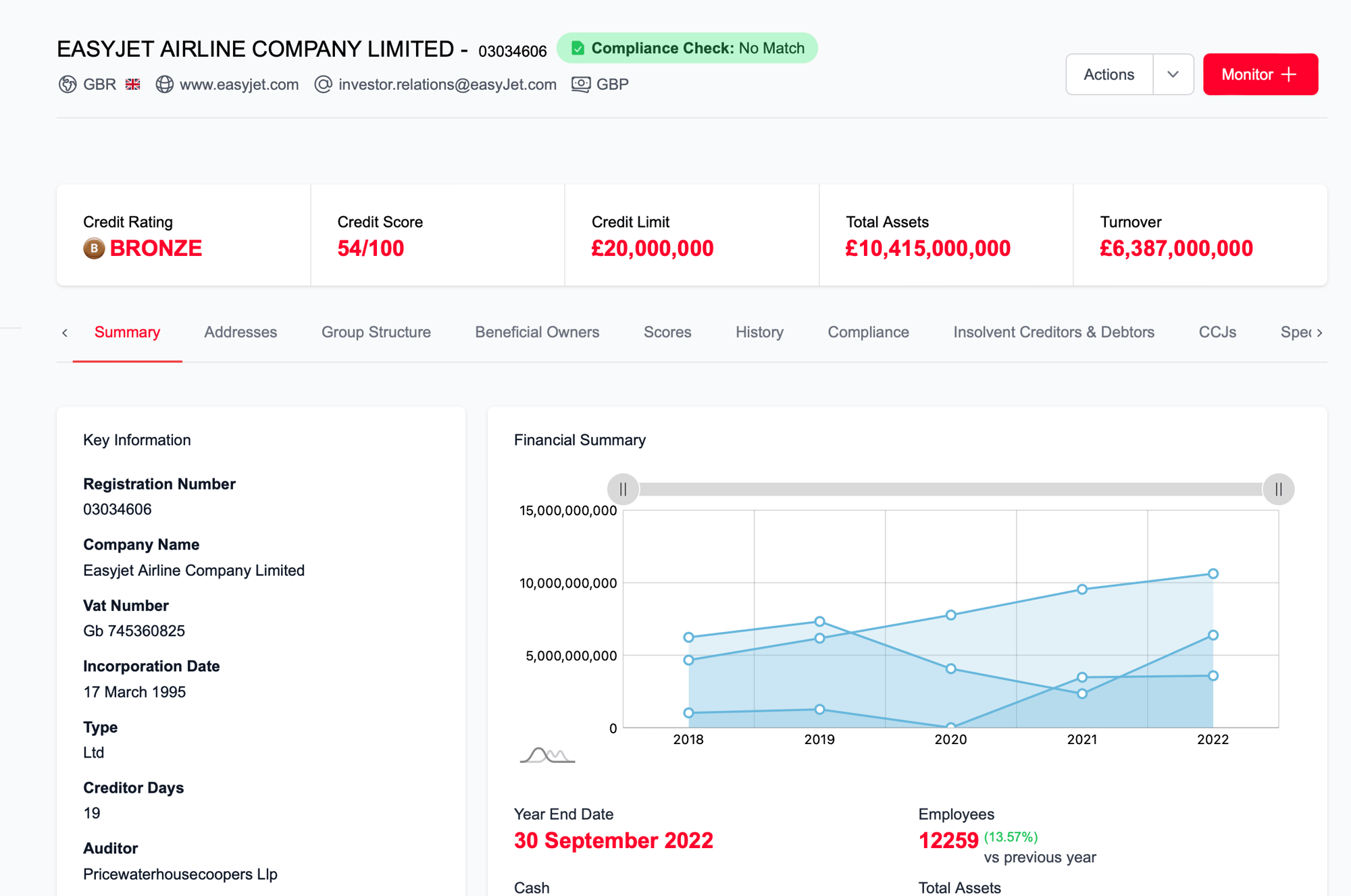Image resolution: width=1351 pixels, height=896 pixels.
Task: Click the plus icon on Monitor button
Action: [1289, 74]
